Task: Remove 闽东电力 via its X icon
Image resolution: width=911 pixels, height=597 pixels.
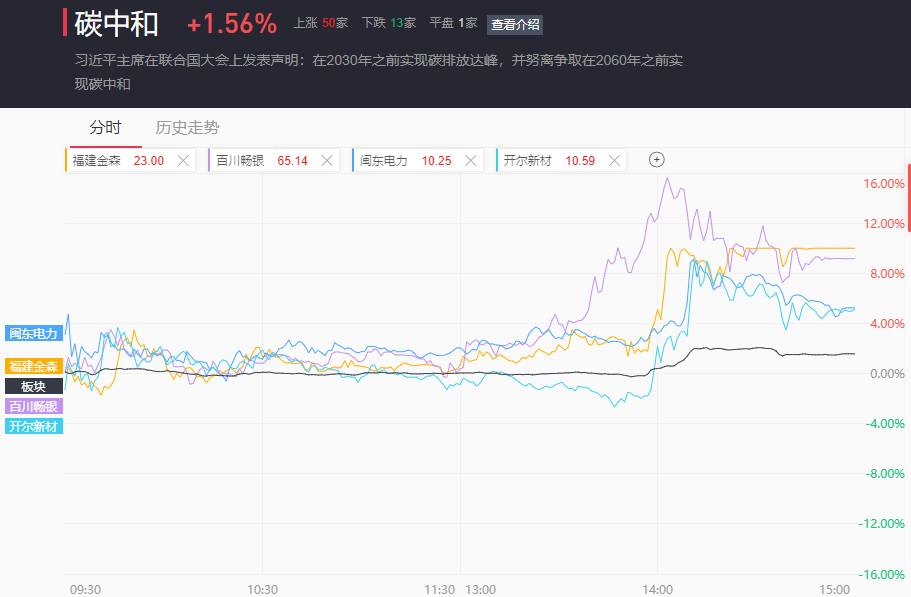Action: 470,160
